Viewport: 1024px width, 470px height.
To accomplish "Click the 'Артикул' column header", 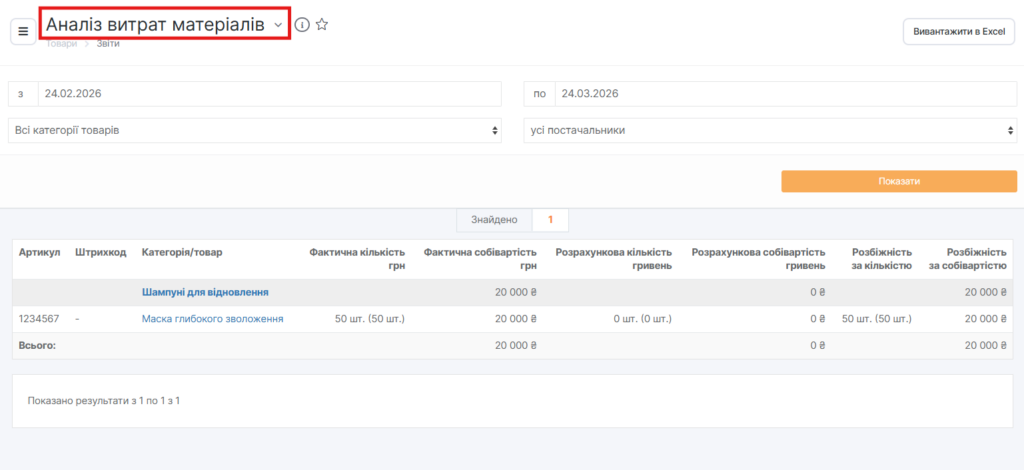I will click(x=40, y=252).
